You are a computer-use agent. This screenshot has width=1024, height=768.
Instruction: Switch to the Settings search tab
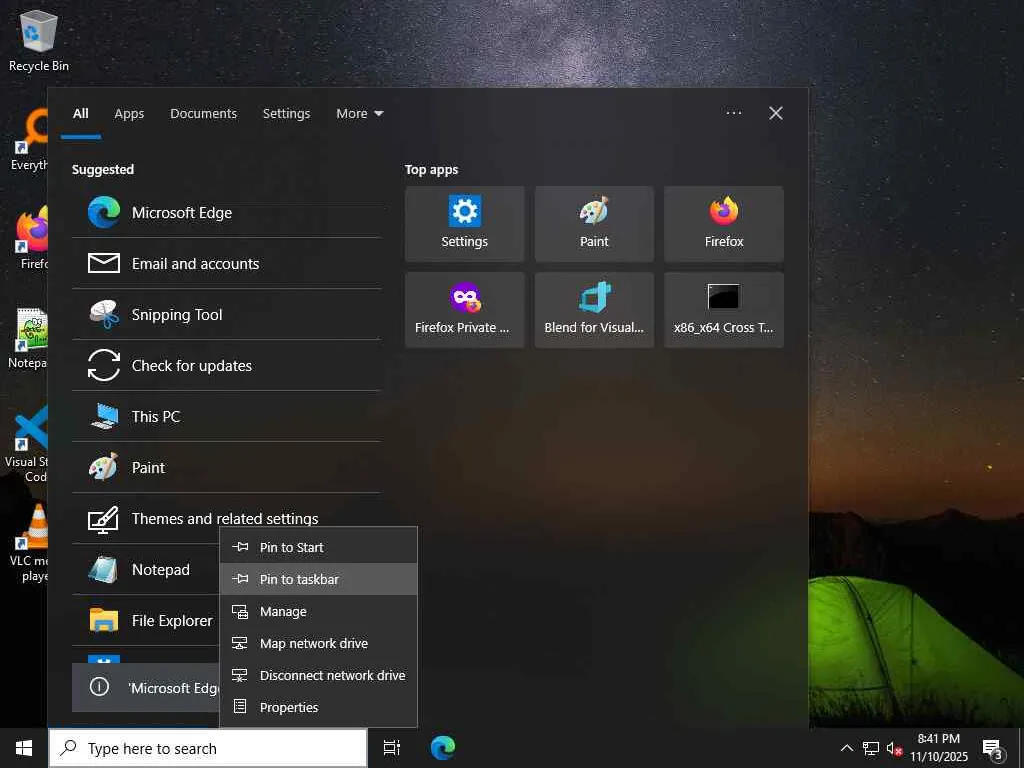pos(286,114)
